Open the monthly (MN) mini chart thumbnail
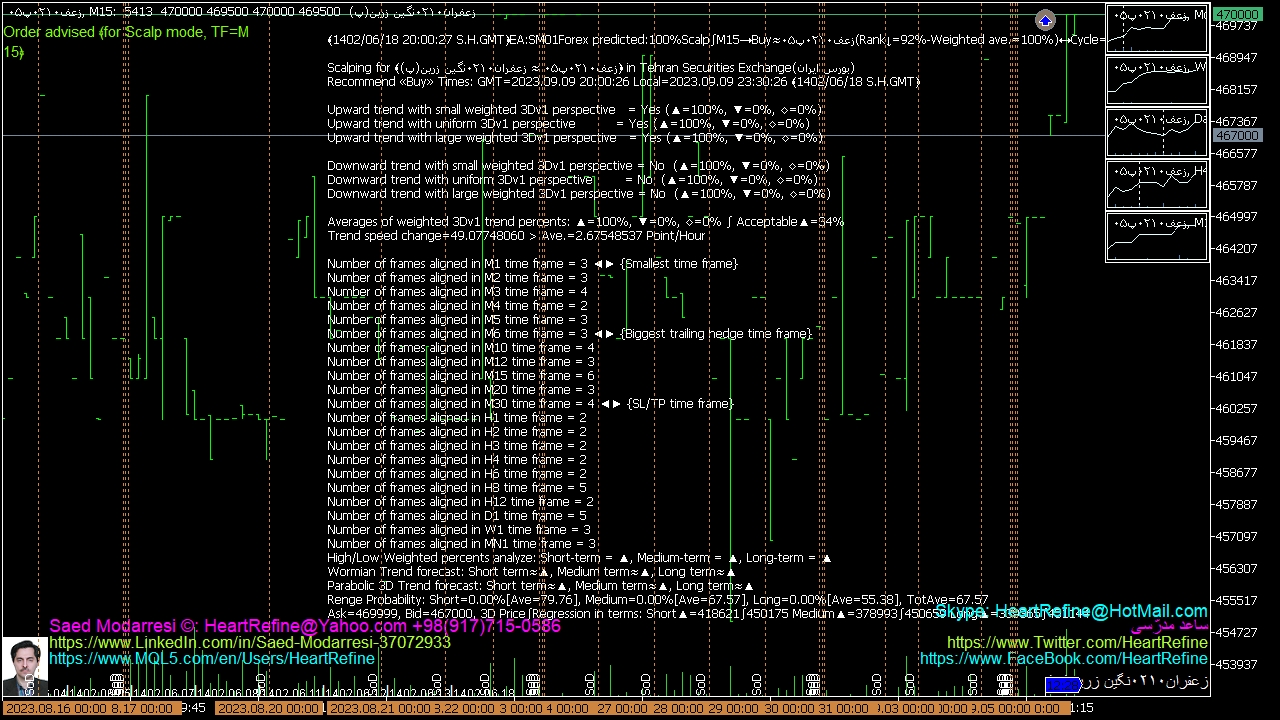This screenshot has width=1280, height=720. click(x=1157, y=30)
